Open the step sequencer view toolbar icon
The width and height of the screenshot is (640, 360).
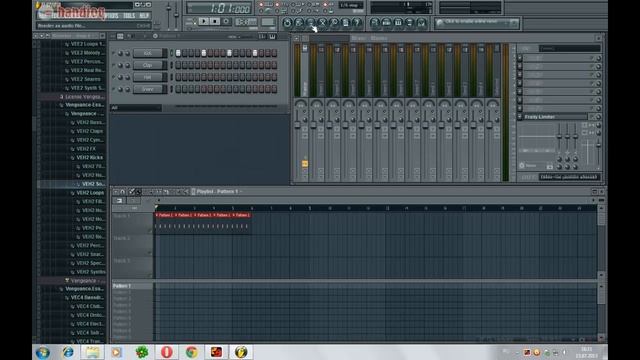tap(386, 23)
